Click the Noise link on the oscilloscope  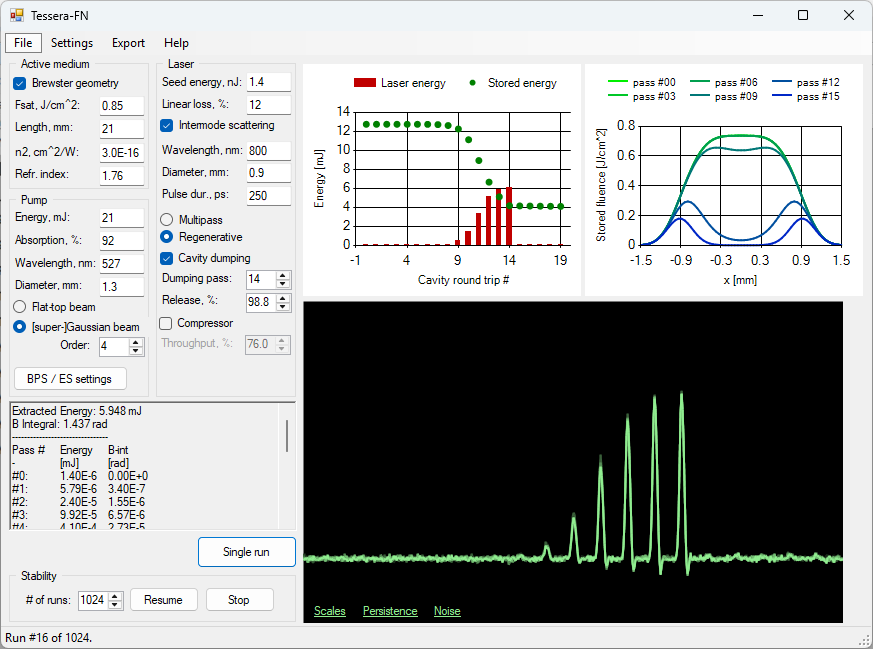(447, 611)
